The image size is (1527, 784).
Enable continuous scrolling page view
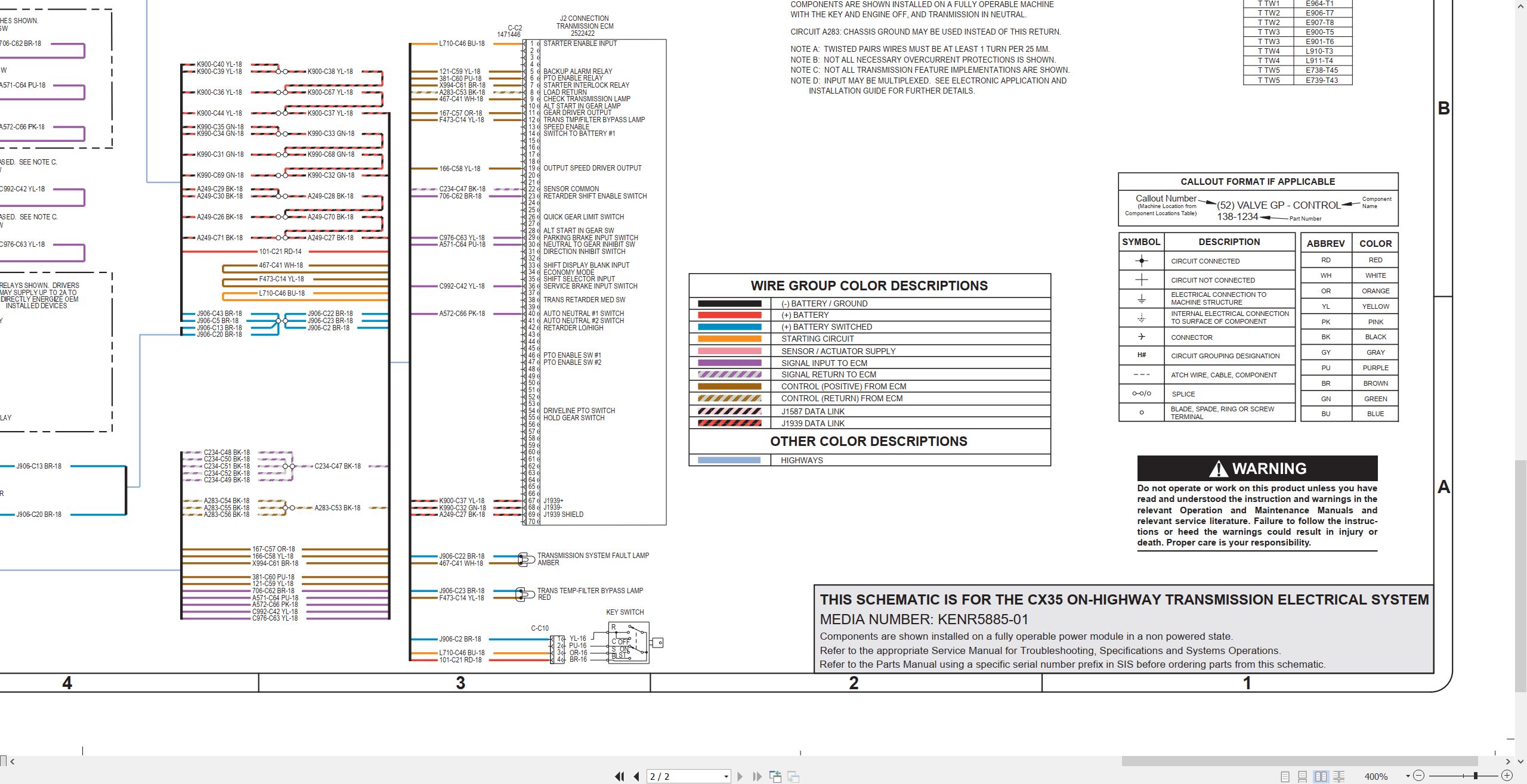1303,776
